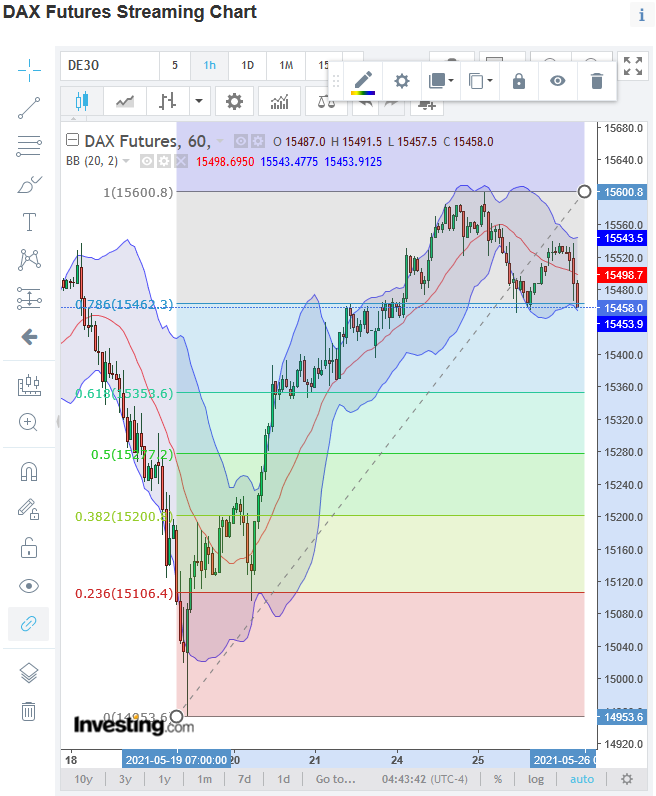Set range to 1d

tap(284, 779)
